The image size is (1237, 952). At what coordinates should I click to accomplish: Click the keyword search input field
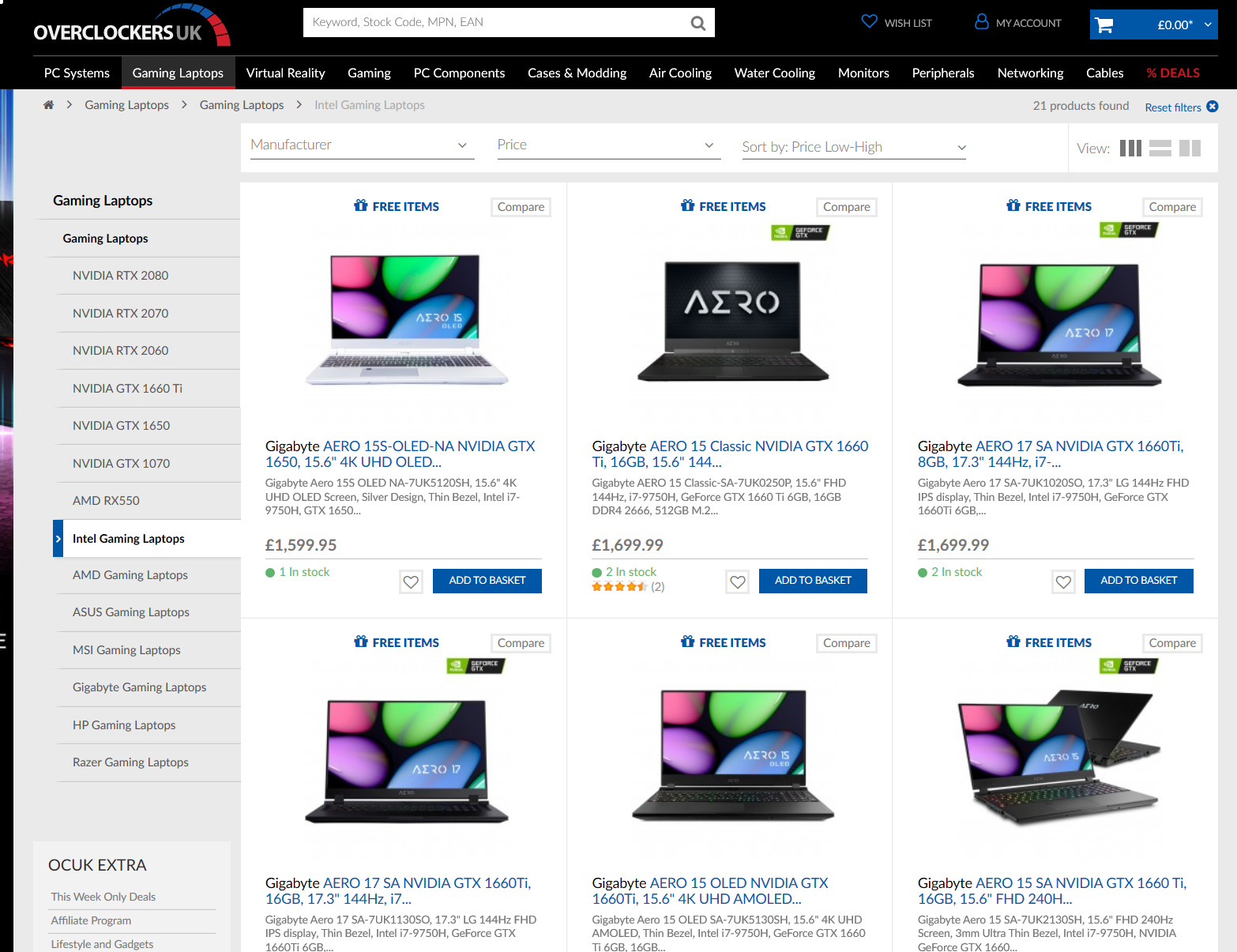494,22
